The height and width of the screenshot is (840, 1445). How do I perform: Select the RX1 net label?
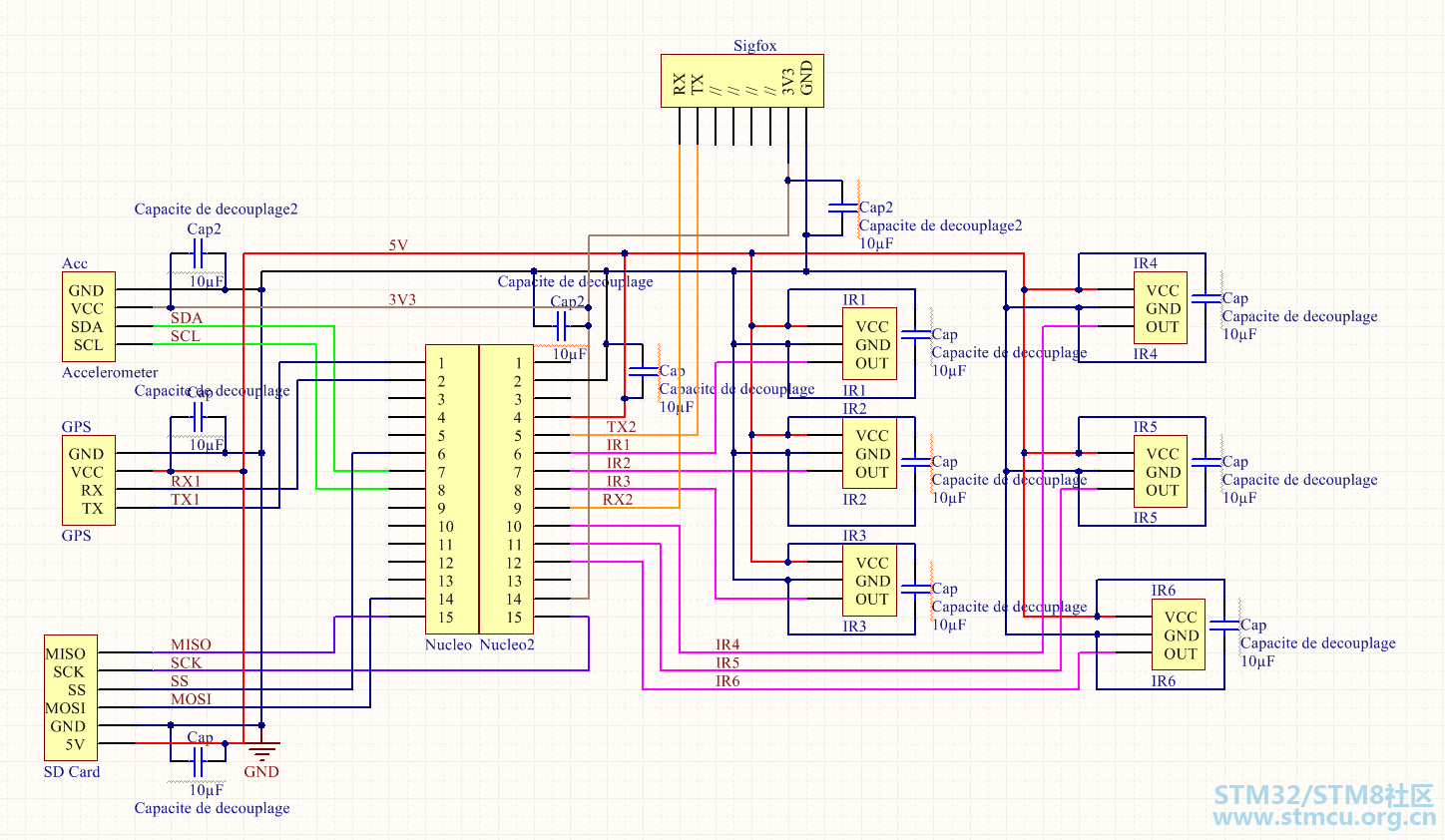pyautogui.click(x=186, y=482)
